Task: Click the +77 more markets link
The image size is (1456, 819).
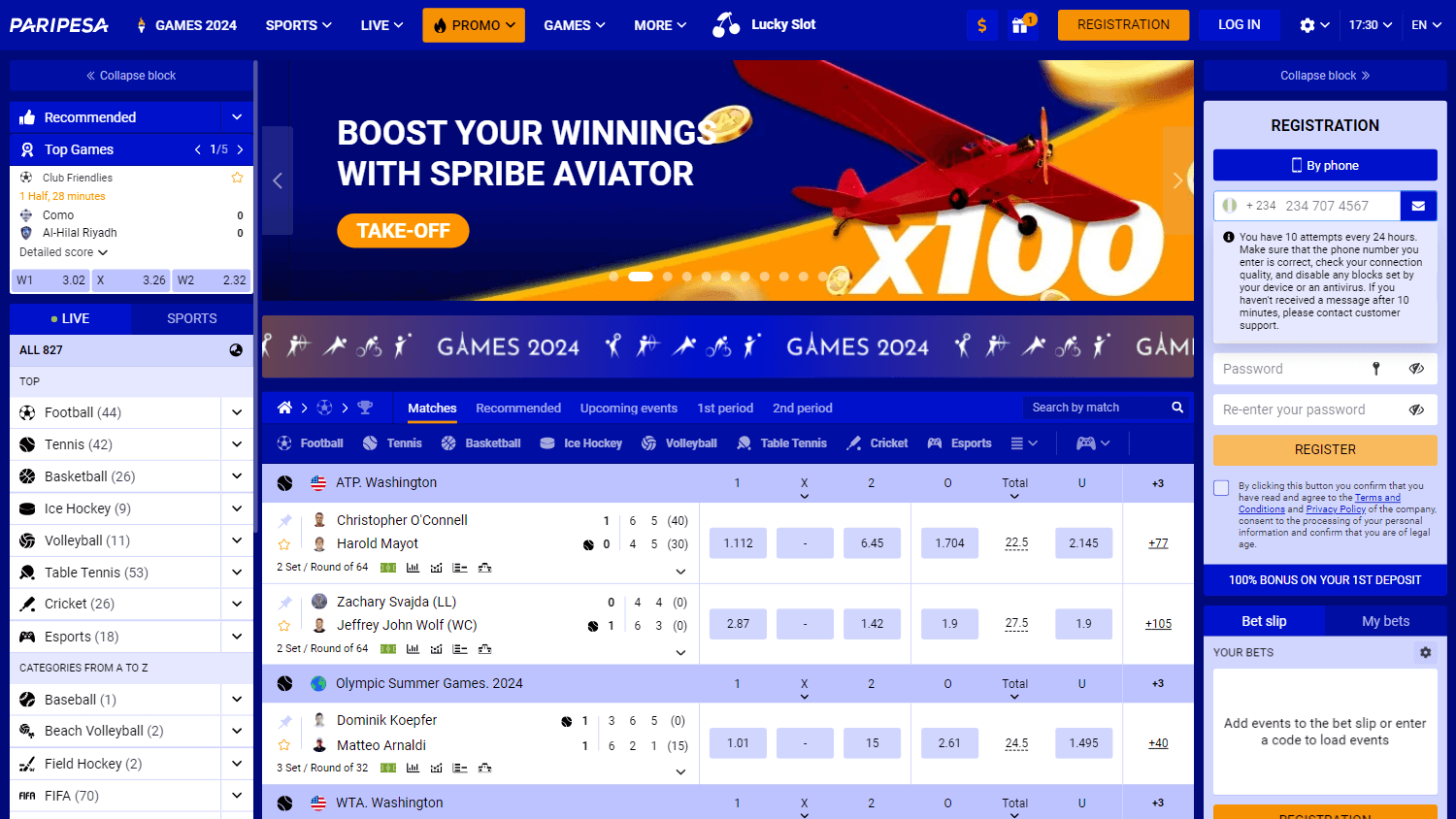Action: (x=1158, y=543)
